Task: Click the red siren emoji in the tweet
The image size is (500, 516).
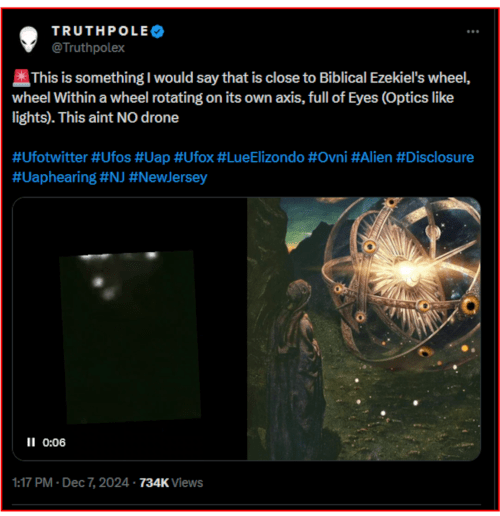Action: [21, 78]
